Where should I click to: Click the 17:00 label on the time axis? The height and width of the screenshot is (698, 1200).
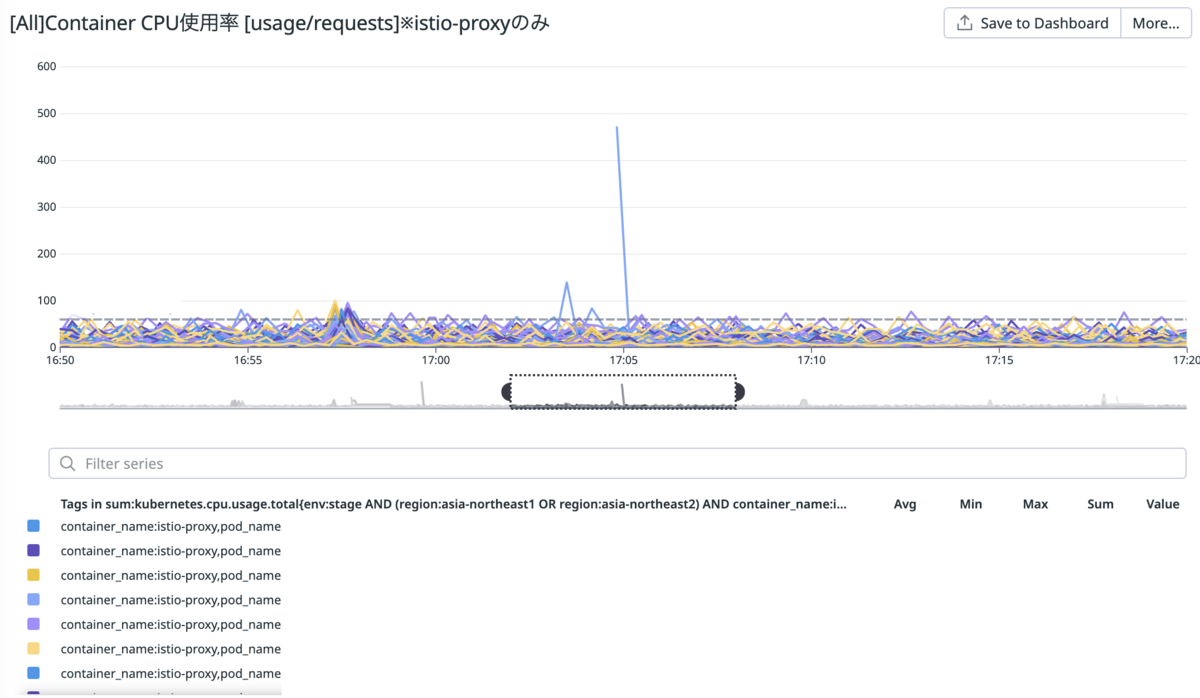(x=435, y=360)
